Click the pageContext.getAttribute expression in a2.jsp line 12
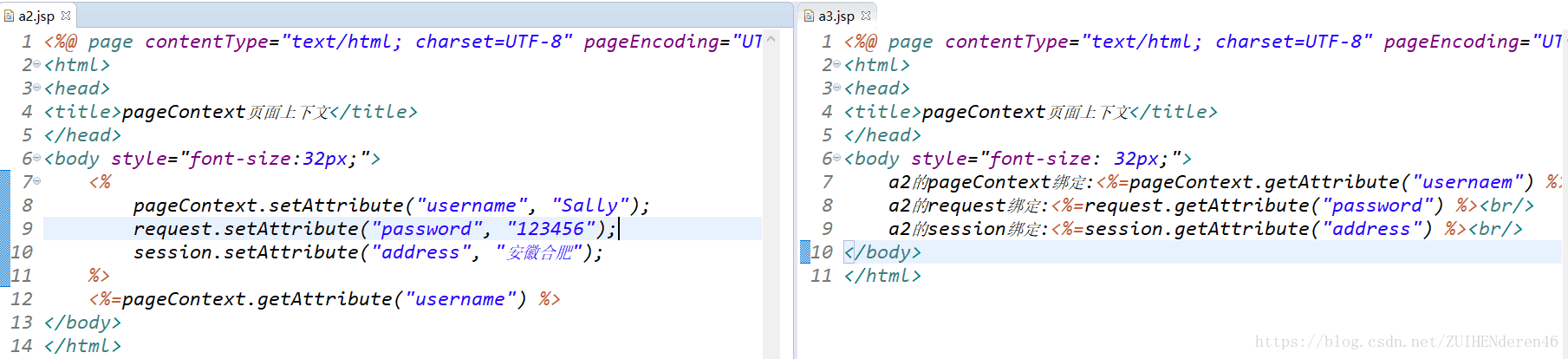 [x=324, y=299]
